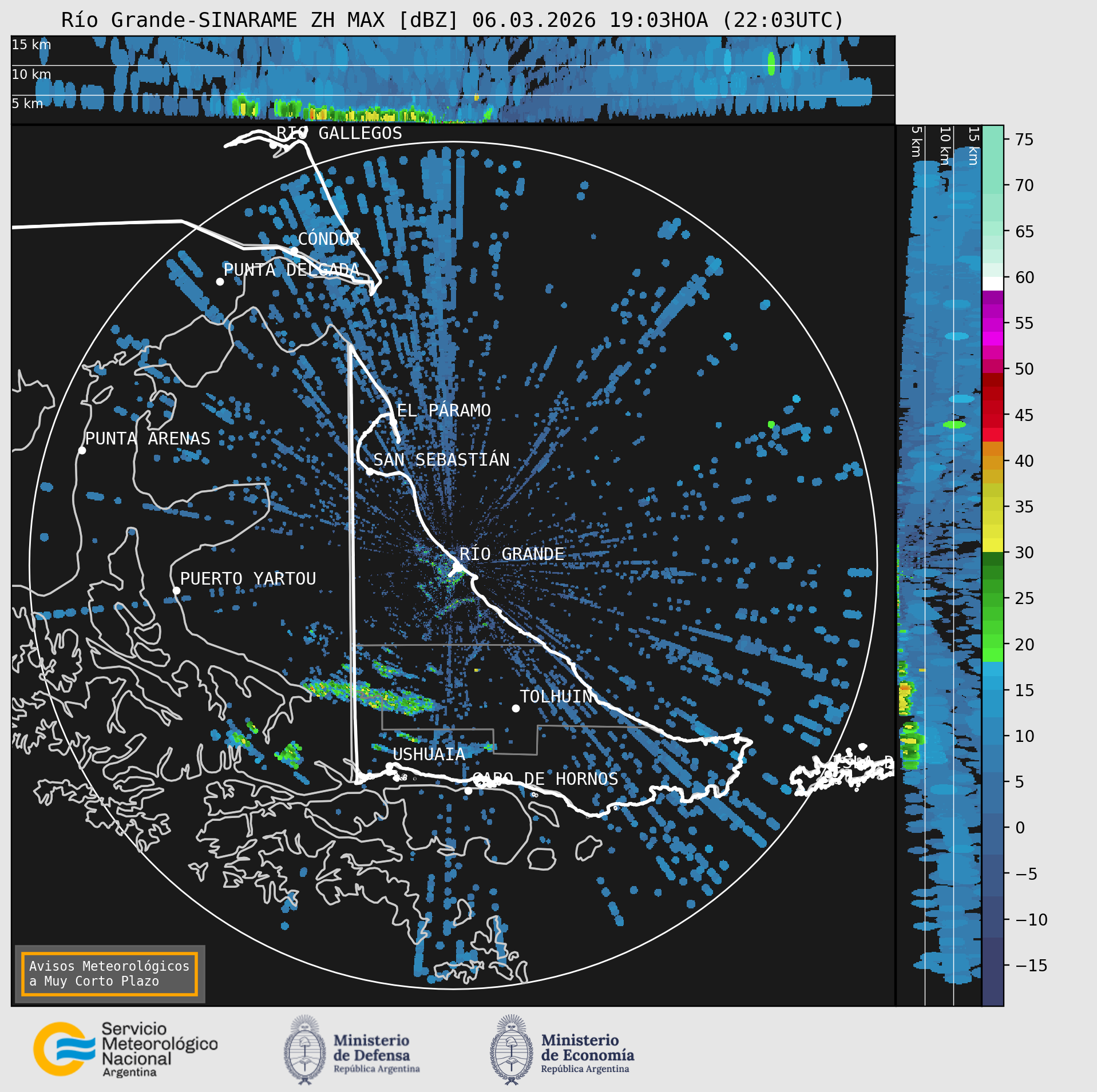Screen dimensions: 1097x1092
Task: Click the RÍO GALLEGOS city label
Action: click(339, 133)
